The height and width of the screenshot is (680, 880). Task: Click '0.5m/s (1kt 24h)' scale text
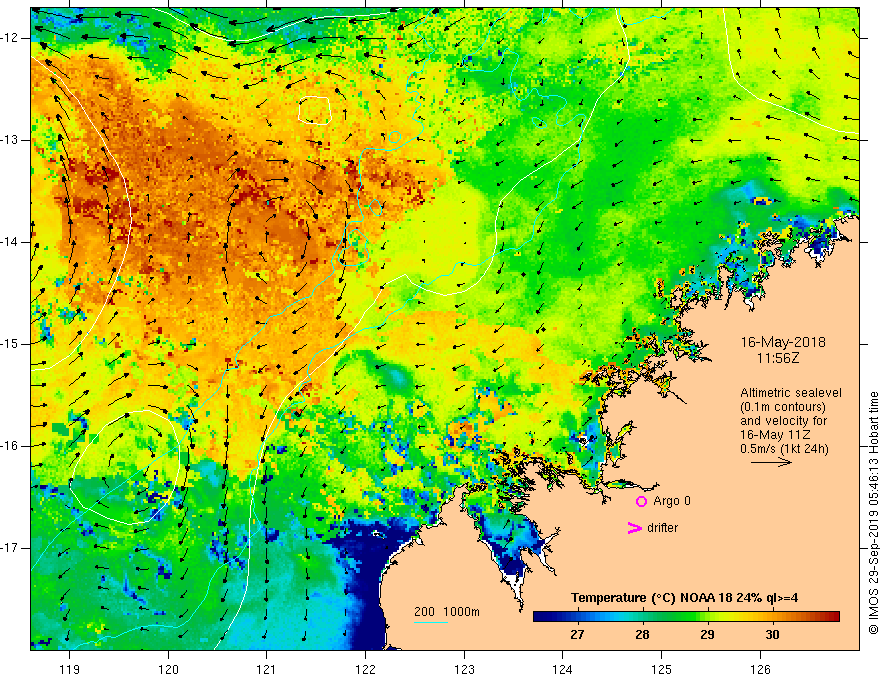click(784, 448)
